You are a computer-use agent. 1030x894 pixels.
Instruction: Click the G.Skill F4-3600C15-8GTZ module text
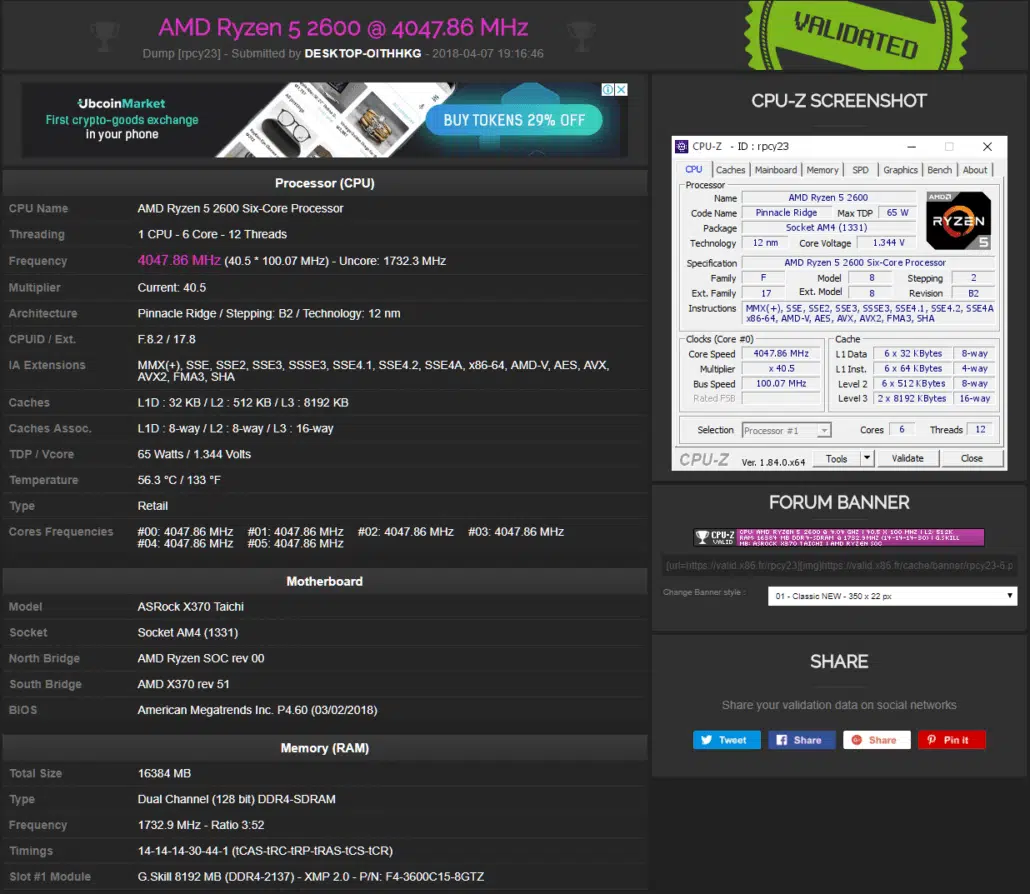311,876
